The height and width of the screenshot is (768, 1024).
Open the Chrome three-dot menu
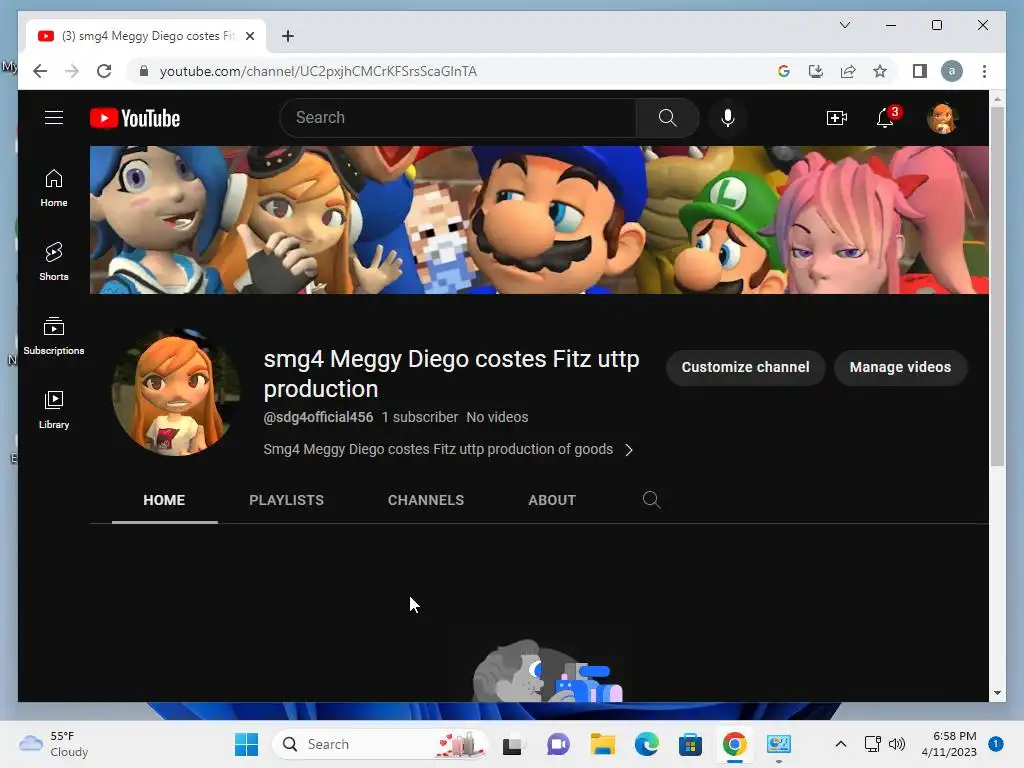[984, 71]
